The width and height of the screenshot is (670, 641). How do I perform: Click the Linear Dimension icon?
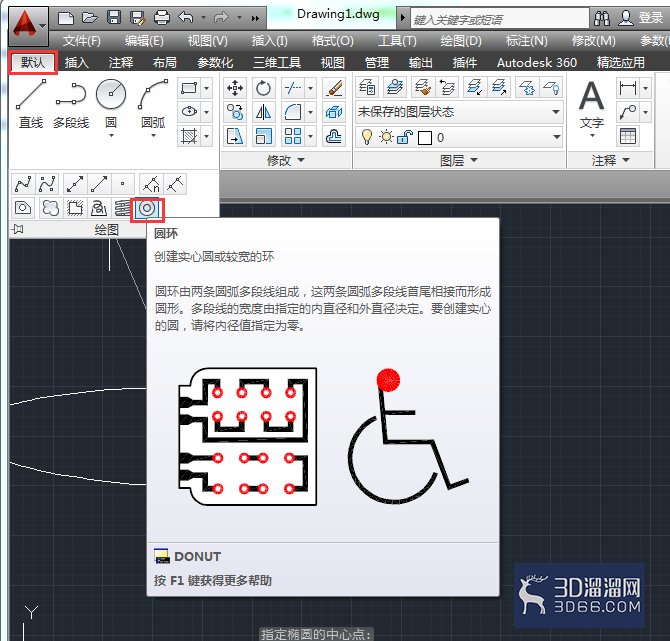(x=628, y=88)
